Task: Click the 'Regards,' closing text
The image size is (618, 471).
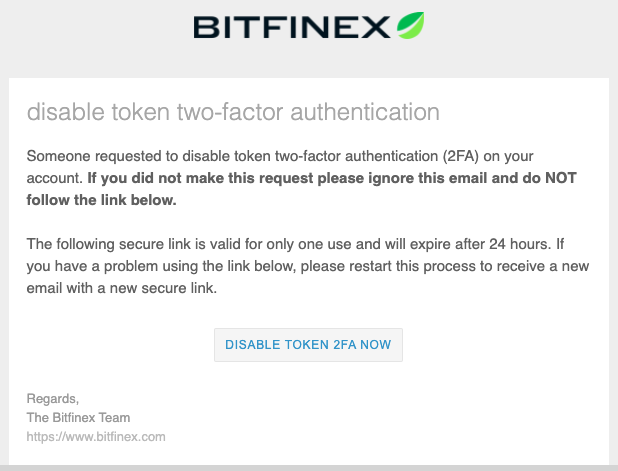Action: click(52, 399)
